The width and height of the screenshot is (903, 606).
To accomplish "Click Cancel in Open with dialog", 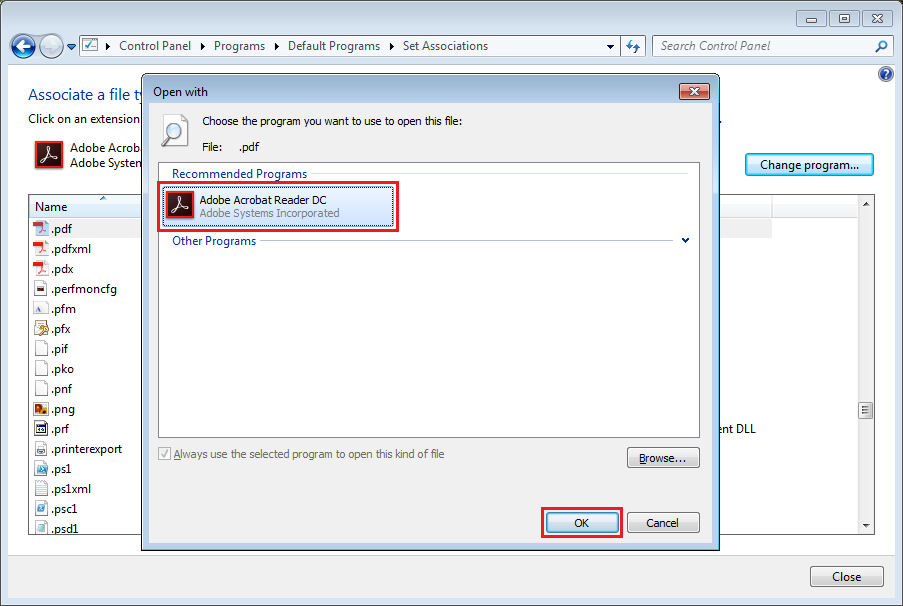I will click(x=663, y=522).
